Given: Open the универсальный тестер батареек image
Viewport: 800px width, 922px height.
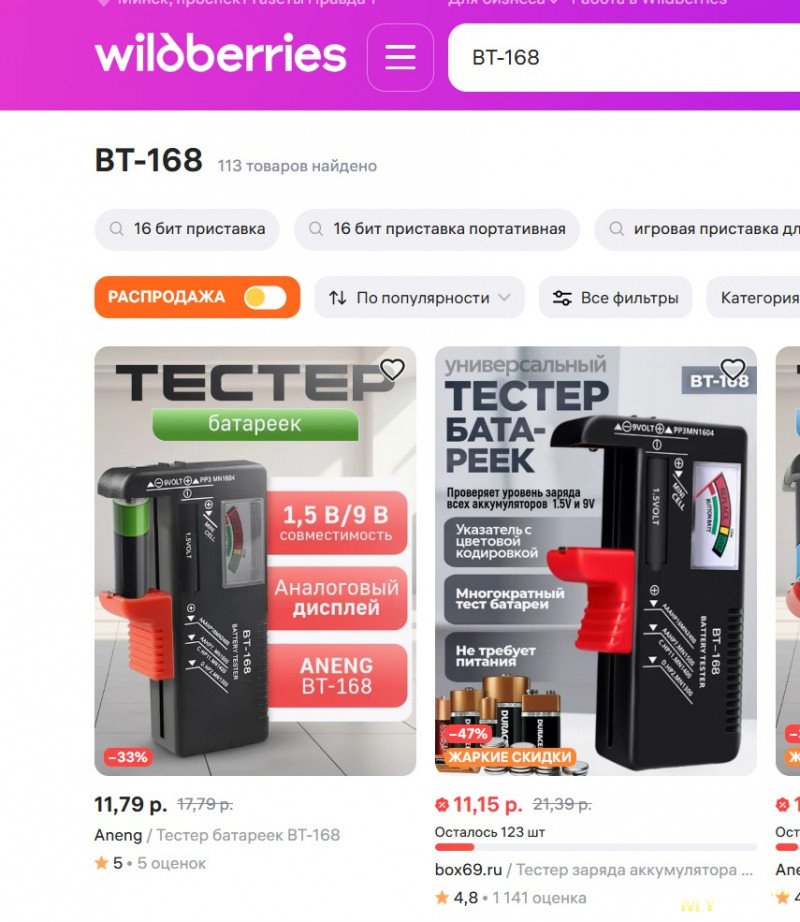Looking at the screenshot, I should [595, 561].
